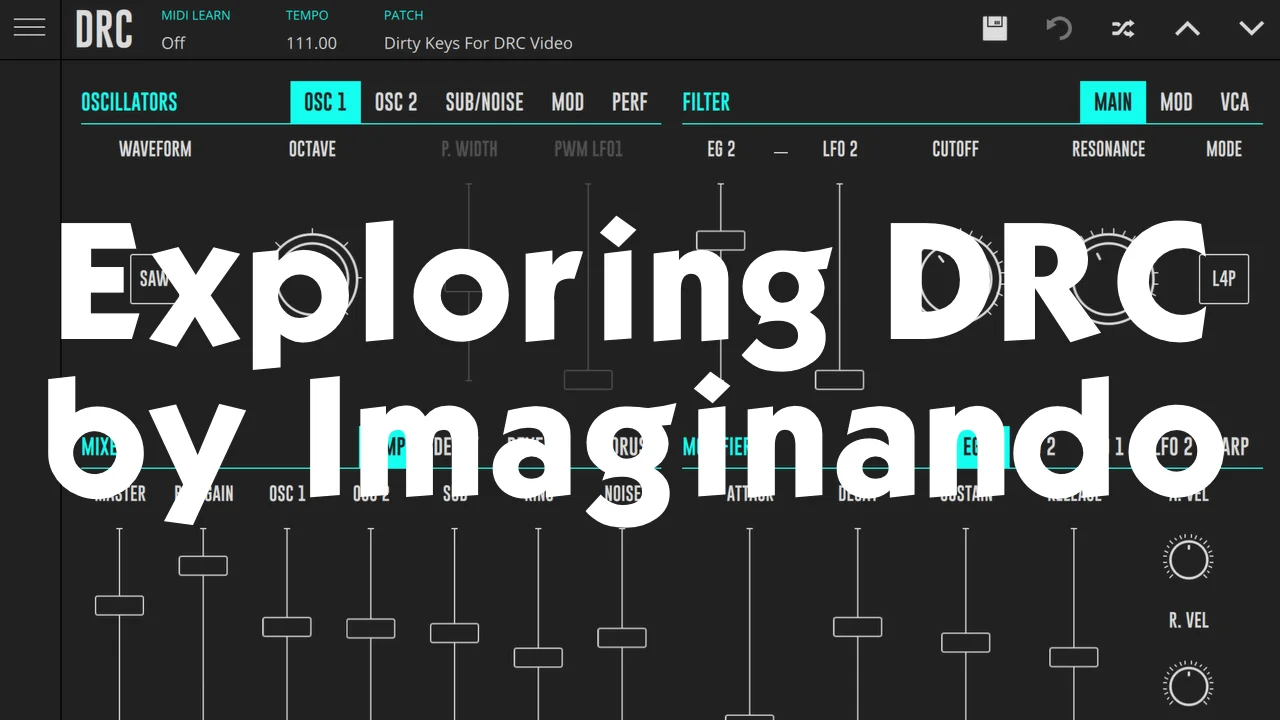The width and height of the screenshot is (1280, 720).
Task: Click the RESONANCE label
Action: point(1108,149)
